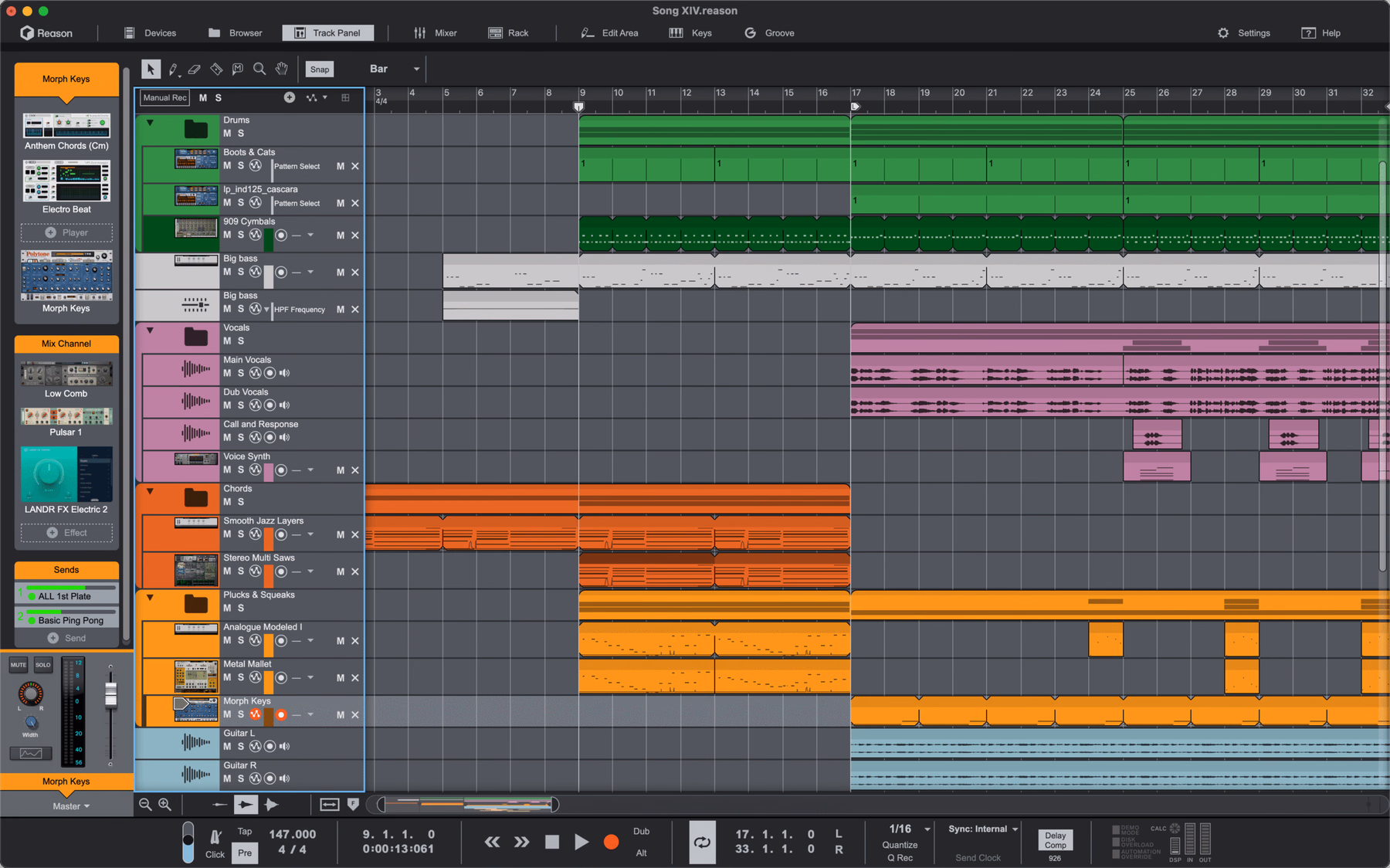Click the channel pan knob
This screenshot has width=1390, height=868.
tap(31, 693)
